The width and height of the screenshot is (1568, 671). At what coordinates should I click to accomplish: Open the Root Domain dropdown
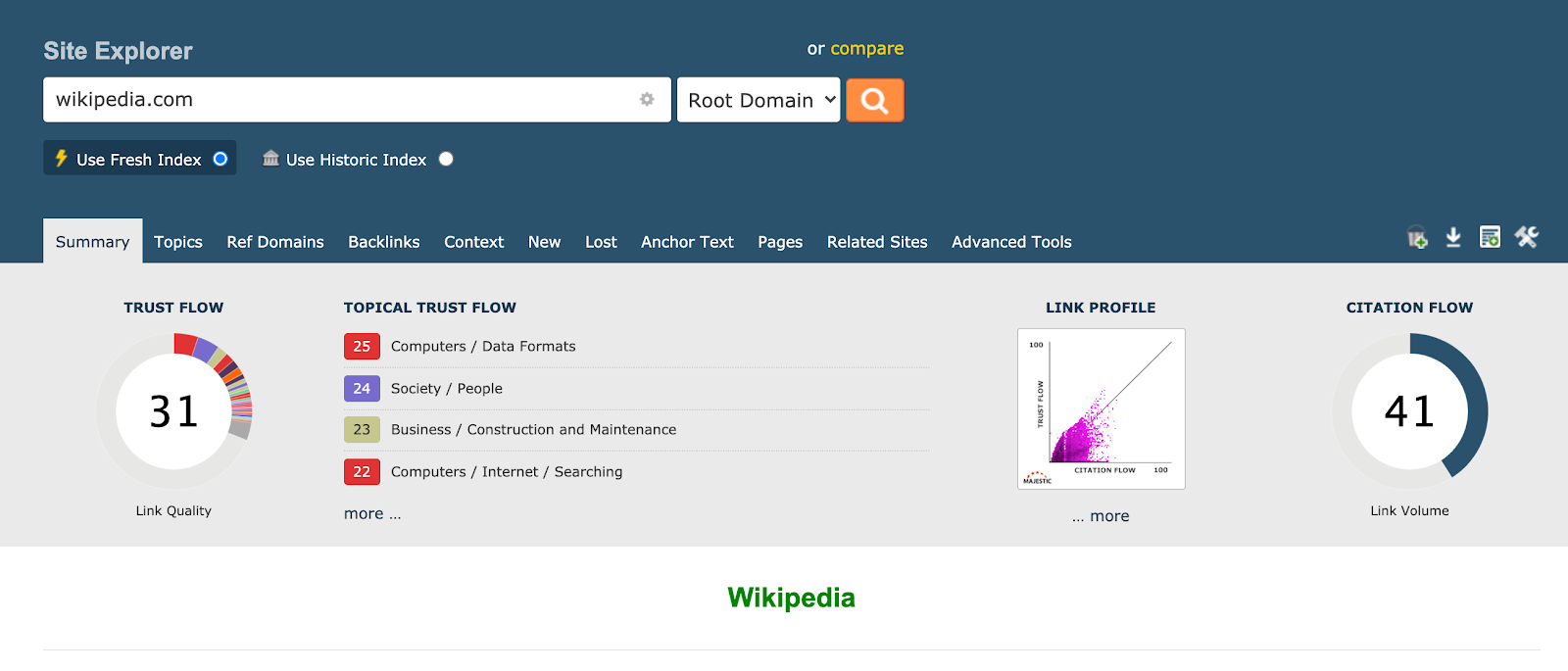tap(759, 100)
